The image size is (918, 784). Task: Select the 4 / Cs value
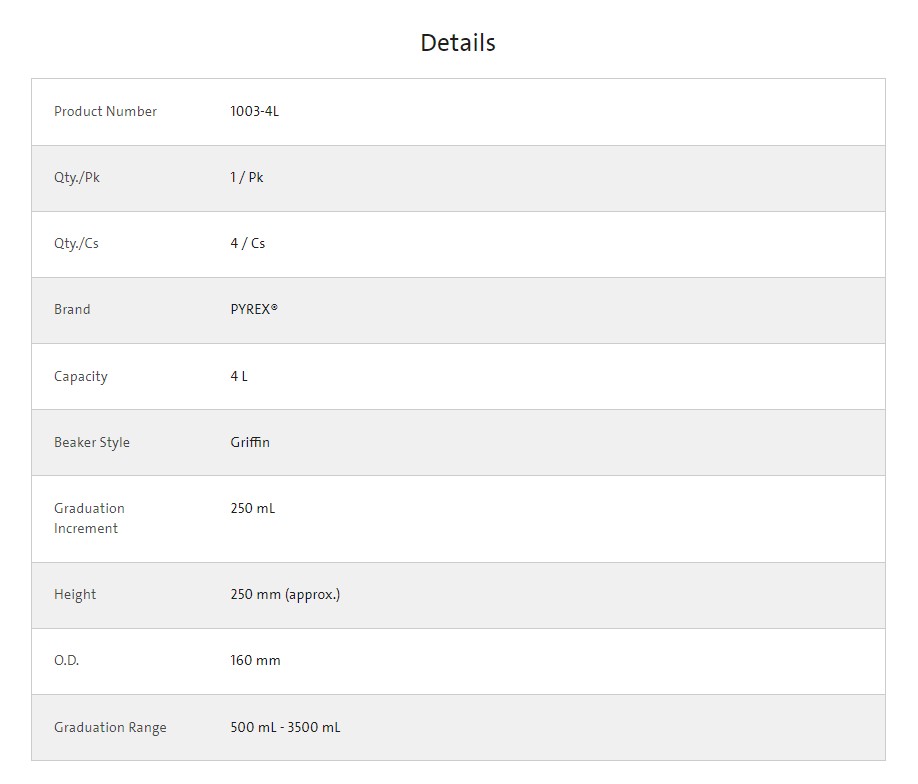247,244
